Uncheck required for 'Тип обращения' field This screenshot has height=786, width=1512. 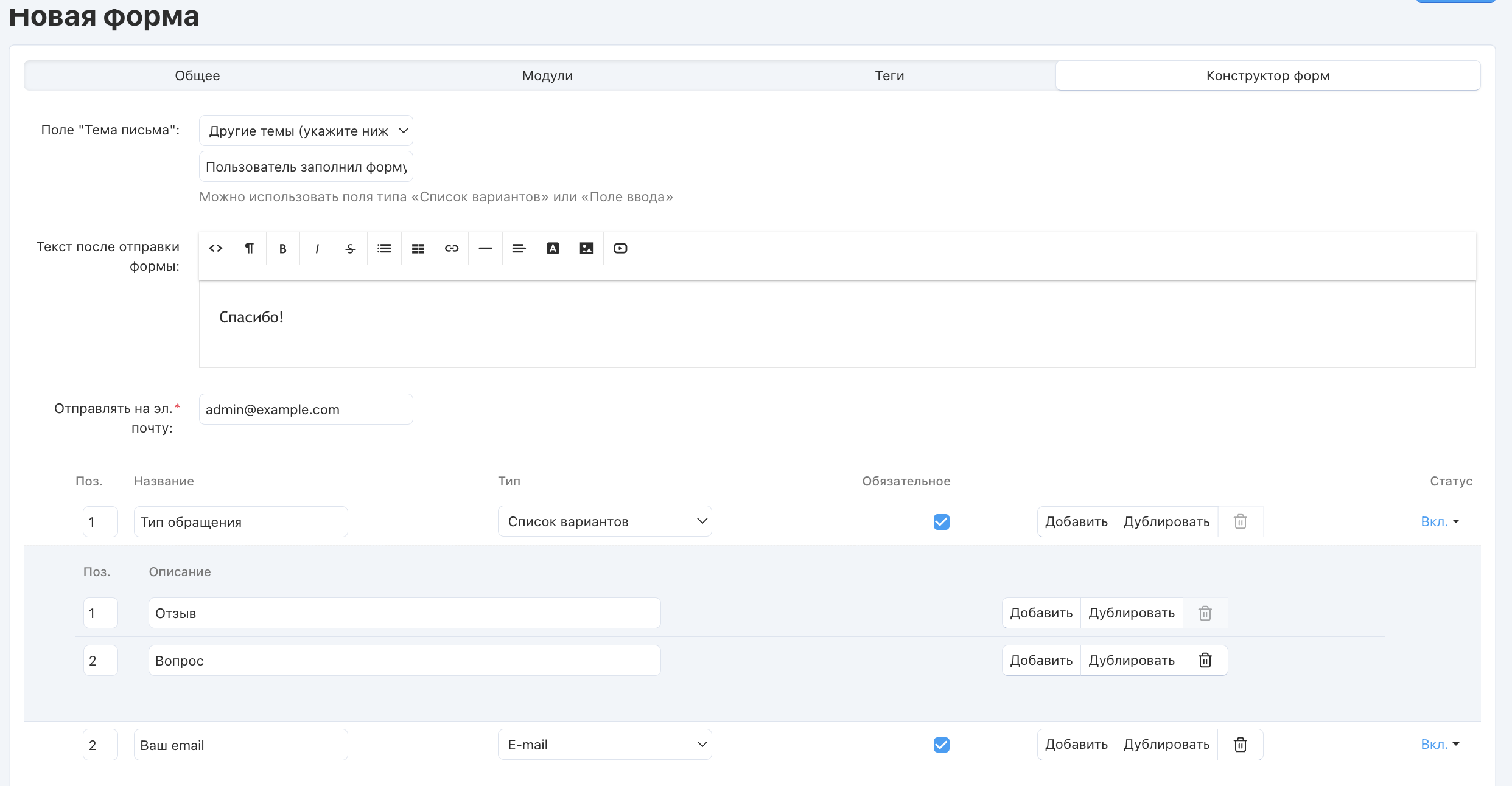[x=941, y=521]
